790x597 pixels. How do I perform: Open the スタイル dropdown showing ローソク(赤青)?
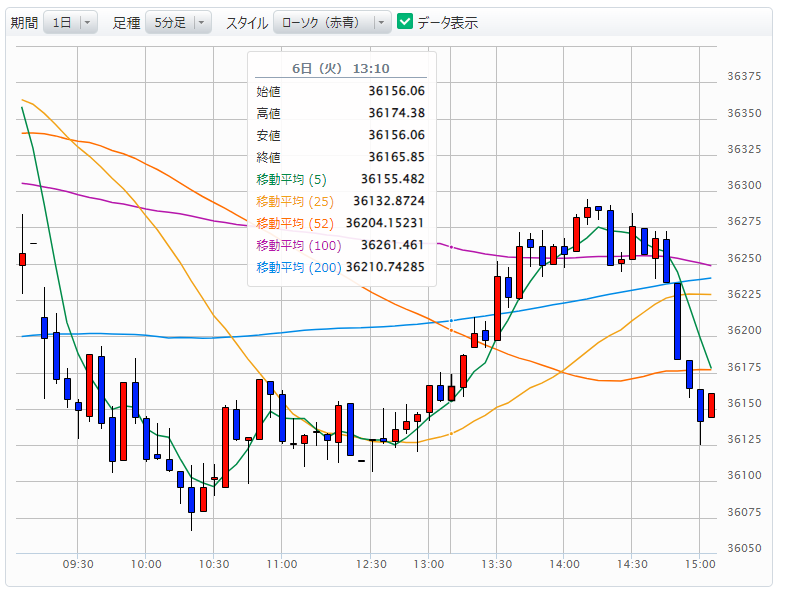click(332, 22)
